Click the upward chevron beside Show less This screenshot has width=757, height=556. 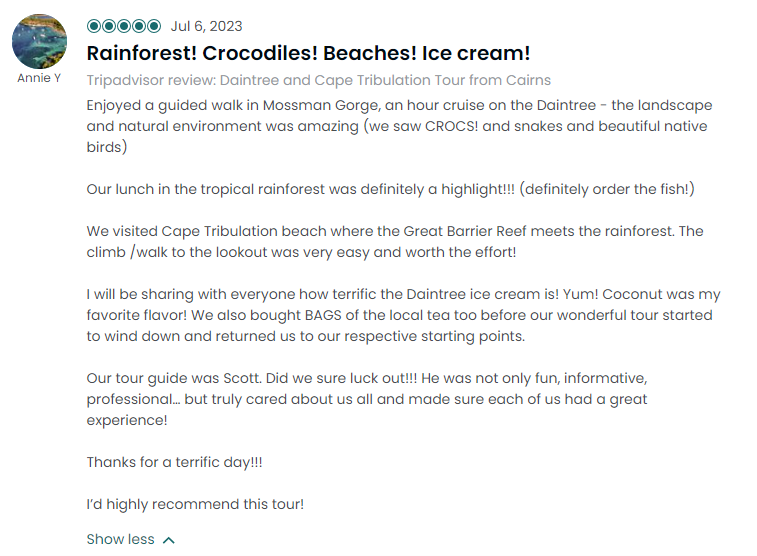[168, 540]
